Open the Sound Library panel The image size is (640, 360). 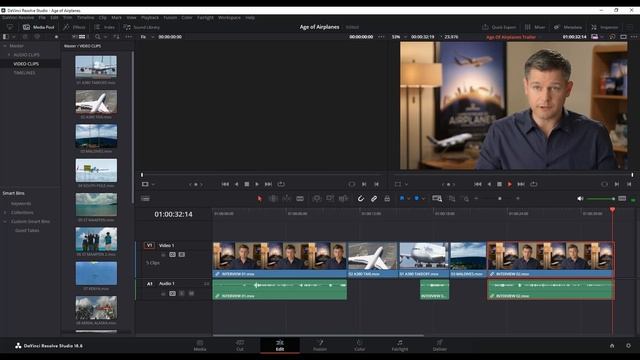141,27
